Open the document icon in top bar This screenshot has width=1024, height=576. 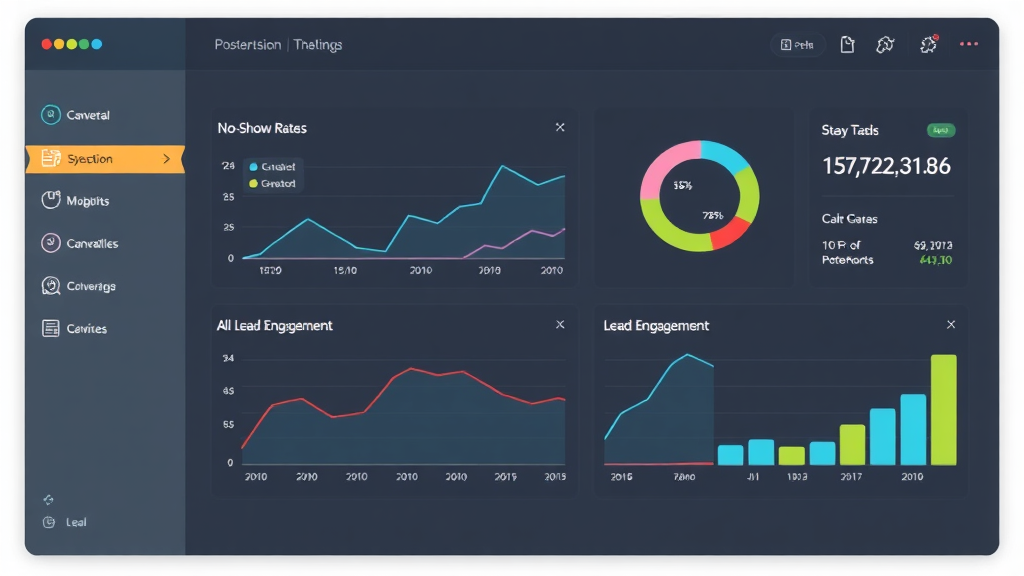point(847,44)
